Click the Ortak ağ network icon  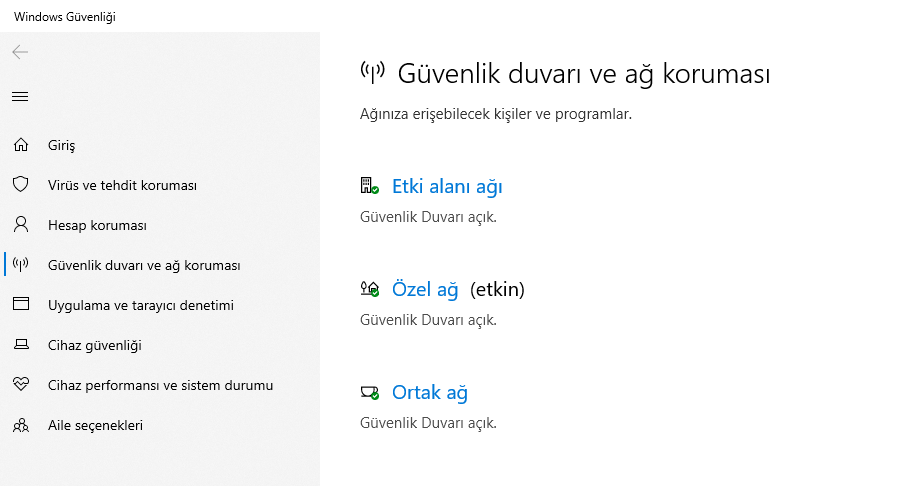369,392
